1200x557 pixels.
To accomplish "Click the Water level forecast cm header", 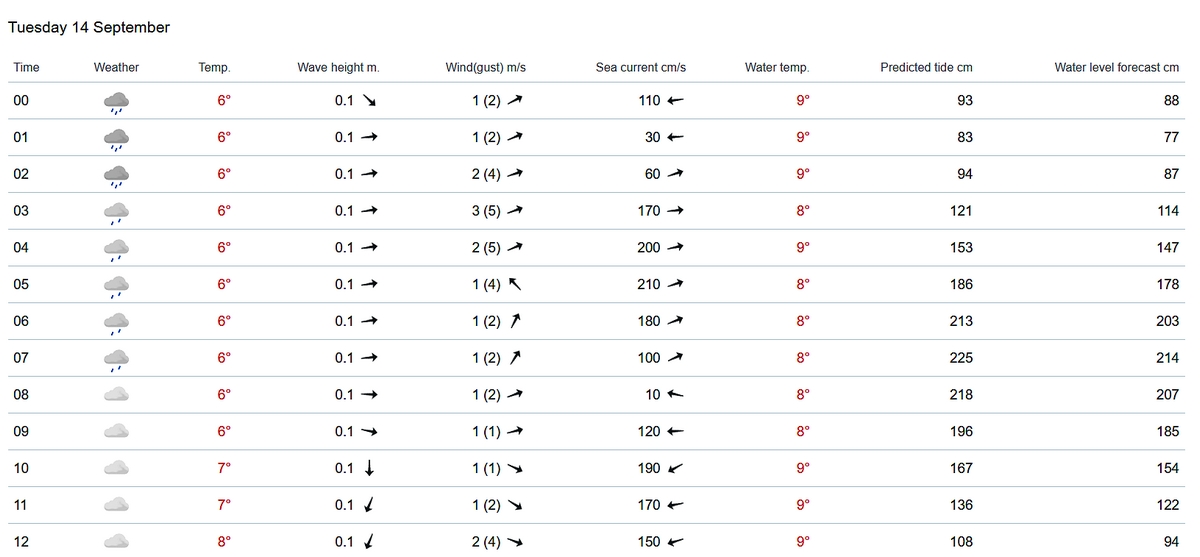I will [1116, 68].
